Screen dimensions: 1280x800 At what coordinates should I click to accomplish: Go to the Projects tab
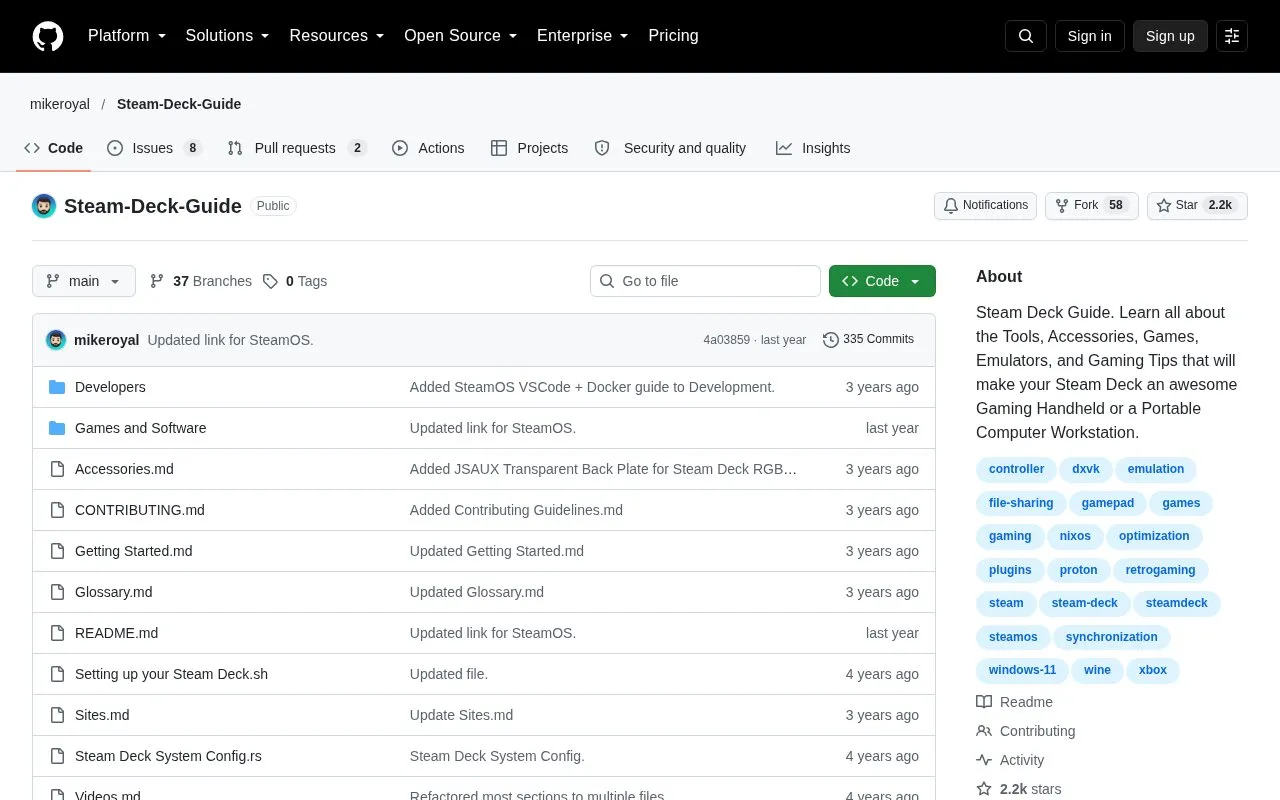(x=530, y=148)
